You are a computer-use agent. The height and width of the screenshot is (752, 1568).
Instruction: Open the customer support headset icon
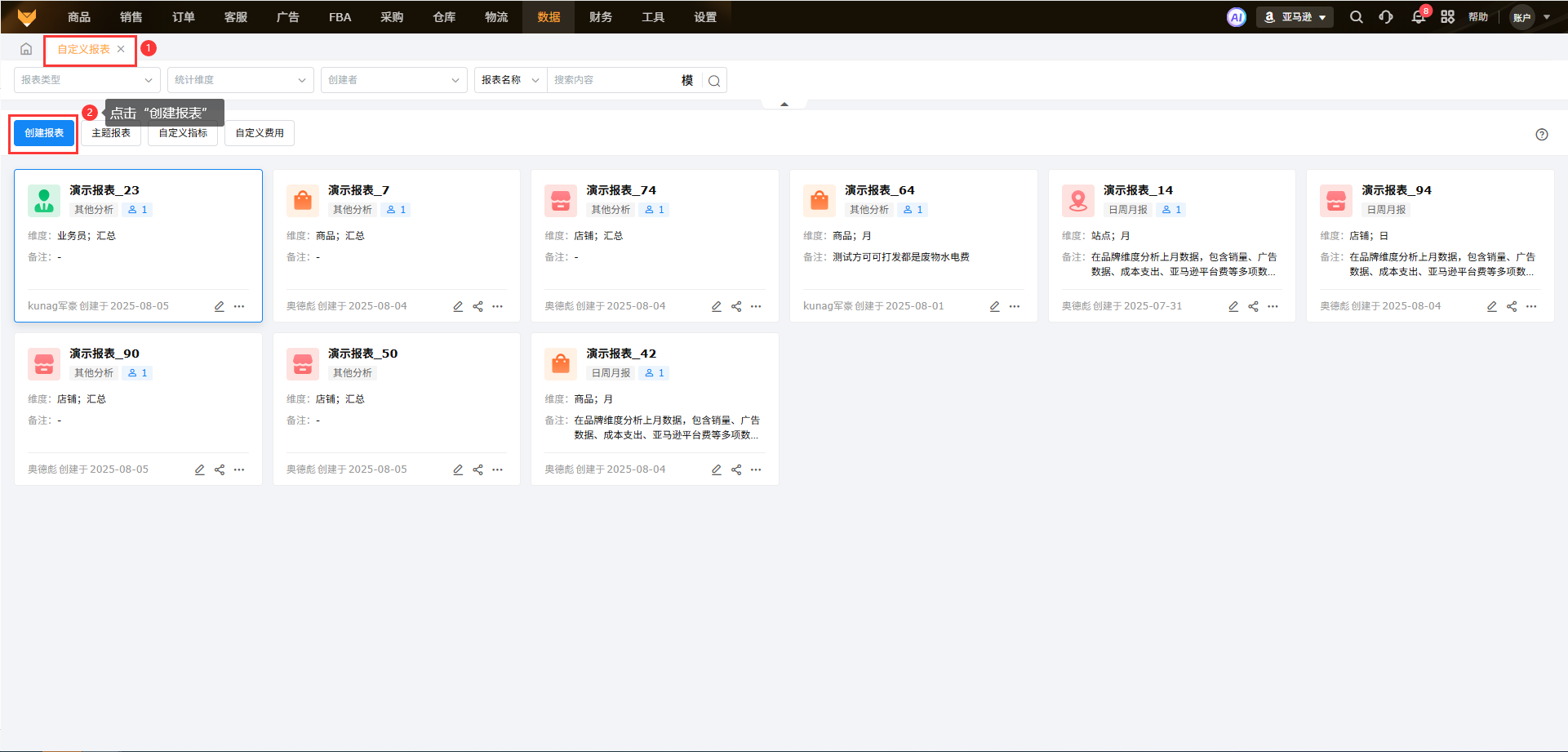coord(1386,17)
